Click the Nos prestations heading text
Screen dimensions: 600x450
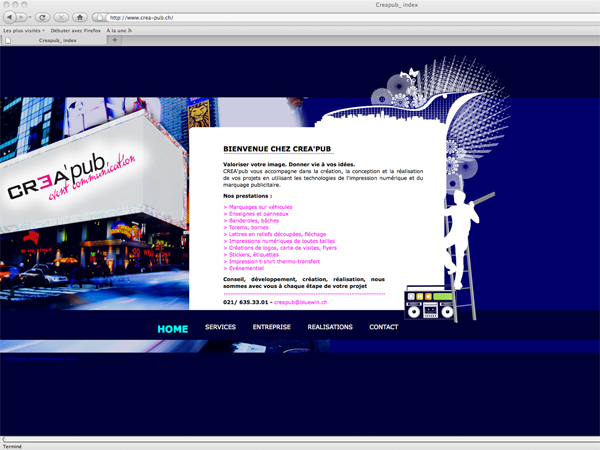248,196
